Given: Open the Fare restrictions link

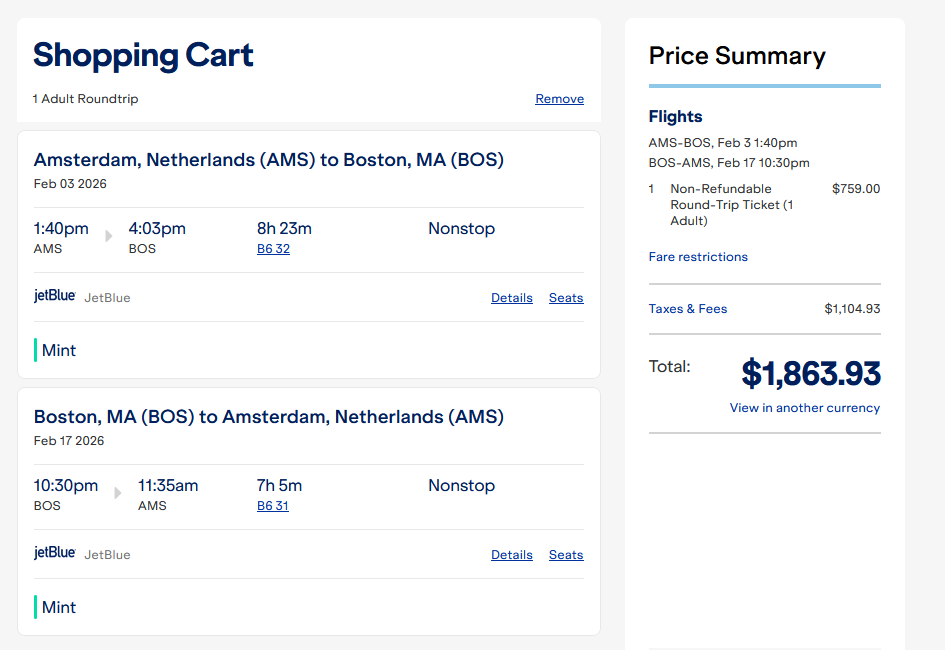Looking at the screenshot, I should click(x=698, y=257).
